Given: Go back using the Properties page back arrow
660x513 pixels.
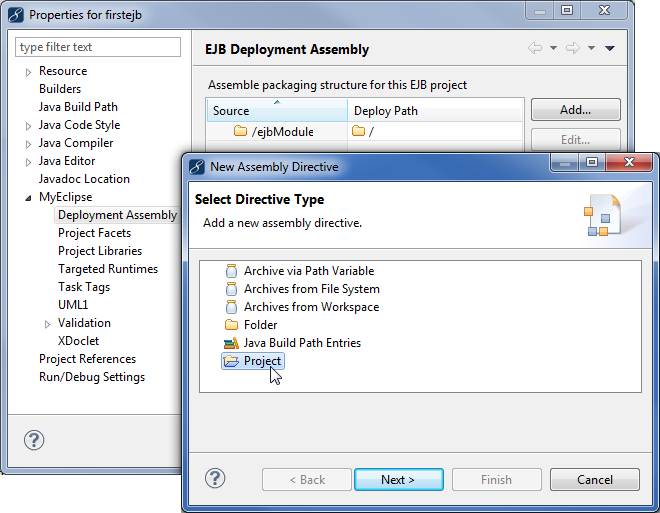Looking at the screenshot, I should coord(535,48).
